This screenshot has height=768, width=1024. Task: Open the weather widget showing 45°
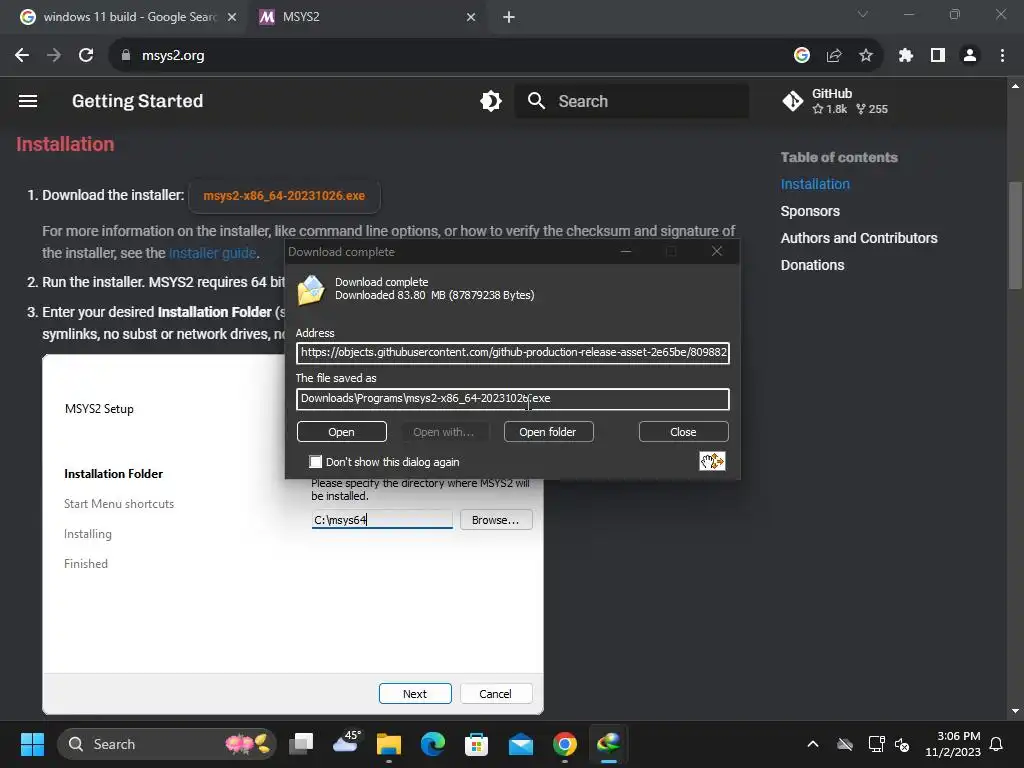tap(346, 743)
